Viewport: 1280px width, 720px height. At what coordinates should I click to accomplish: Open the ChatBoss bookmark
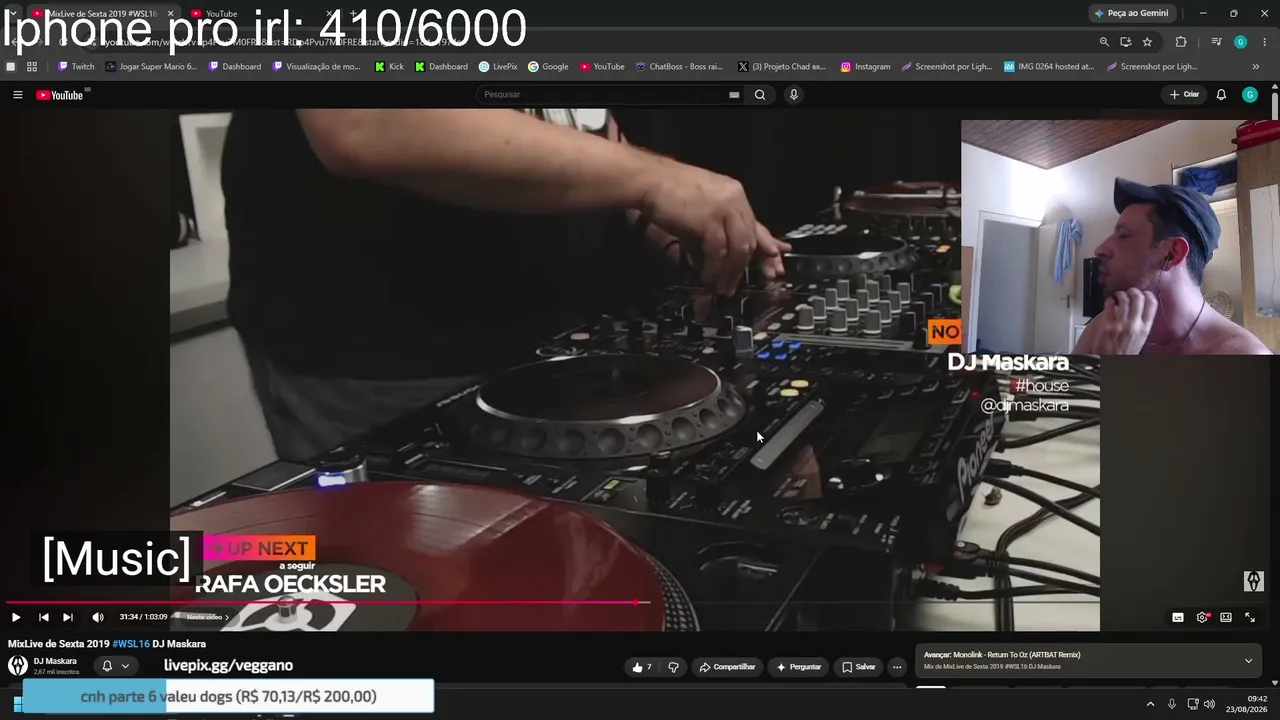coord(679,67)
